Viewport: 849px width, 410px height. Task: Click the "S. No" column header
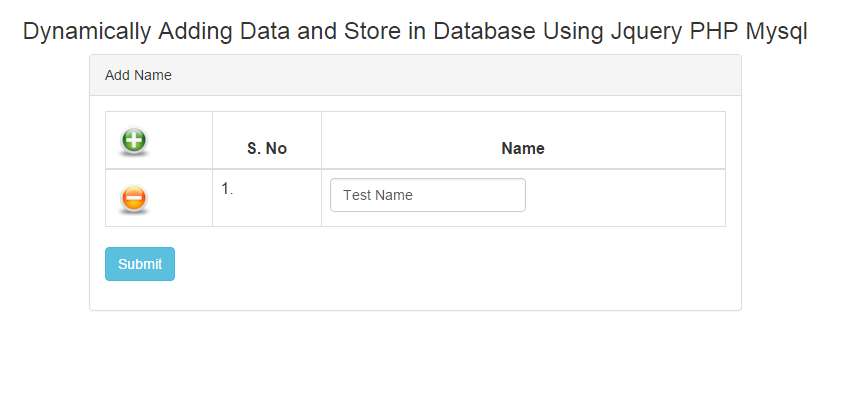click(x=267, y=148)
